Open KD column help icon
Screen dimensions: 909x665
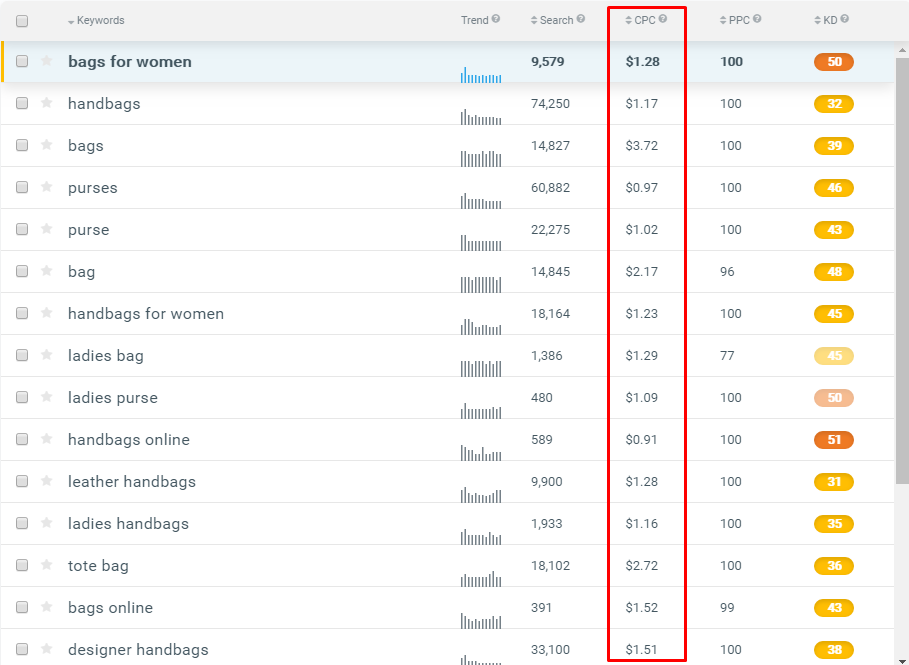pyautogui.click(x=845, y=19)
